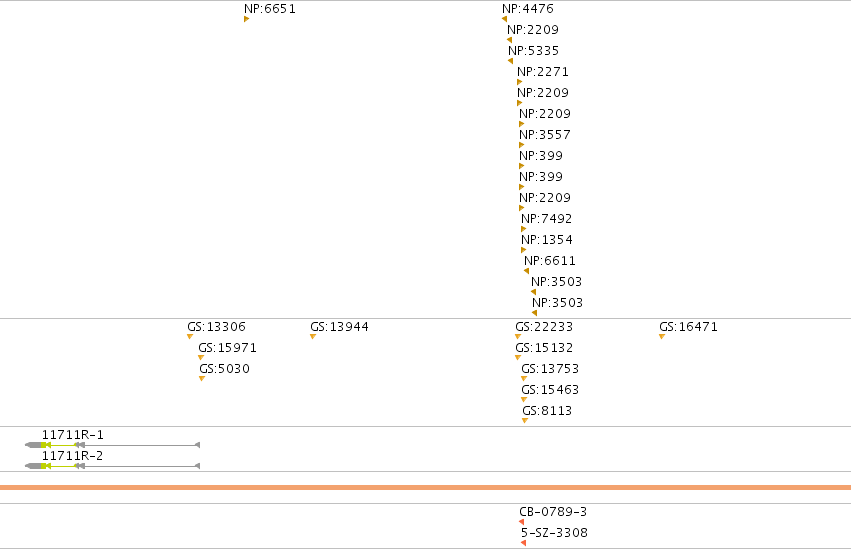Image resolution: width=851 pixels, height=549 pixels.
Task: Click the NP:5335 insertion triangle glyph
Action: pos(511,61)
